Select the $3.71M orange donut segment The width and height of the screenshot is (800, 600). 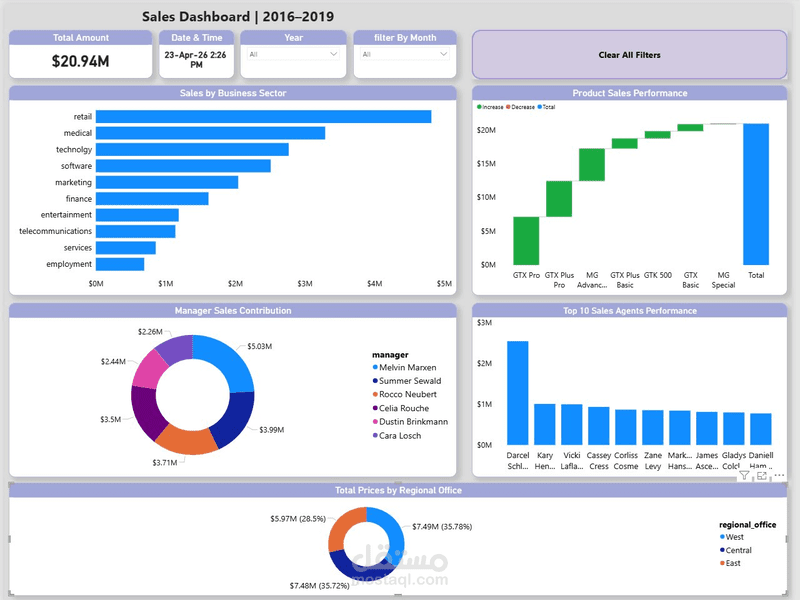point(186,440)
